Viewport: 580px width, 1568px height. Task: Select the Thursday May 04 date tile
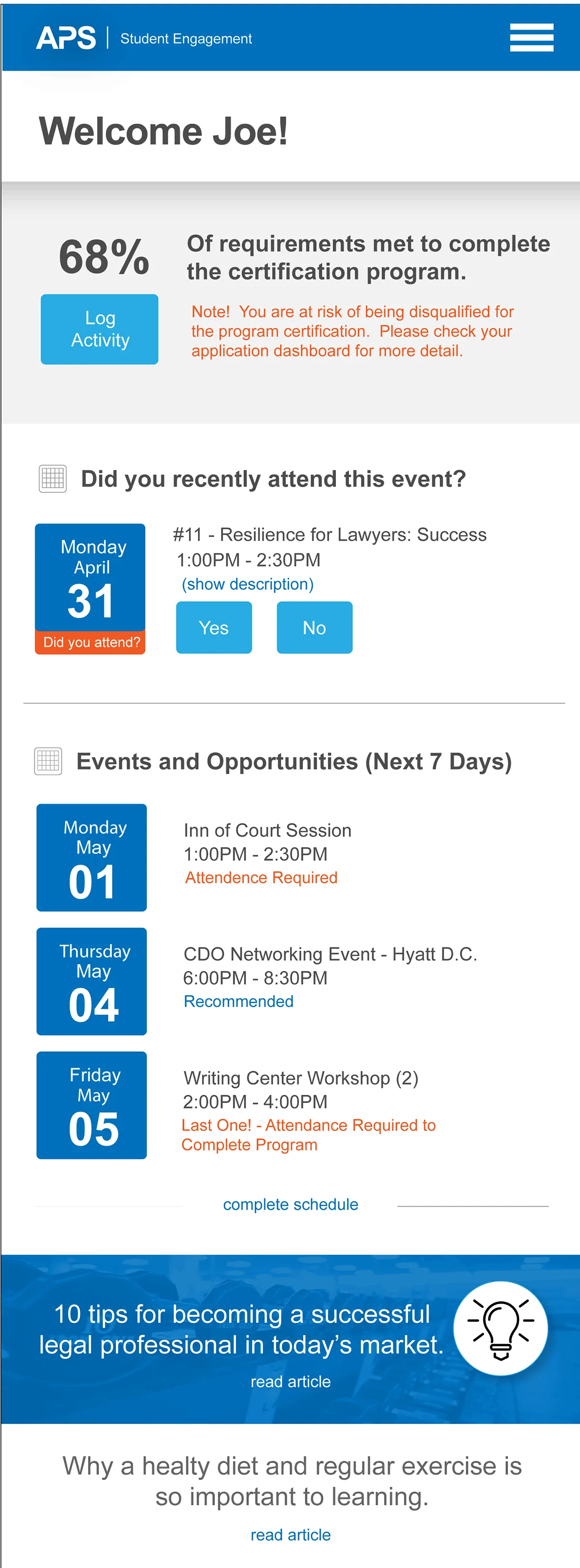[91, 981]
